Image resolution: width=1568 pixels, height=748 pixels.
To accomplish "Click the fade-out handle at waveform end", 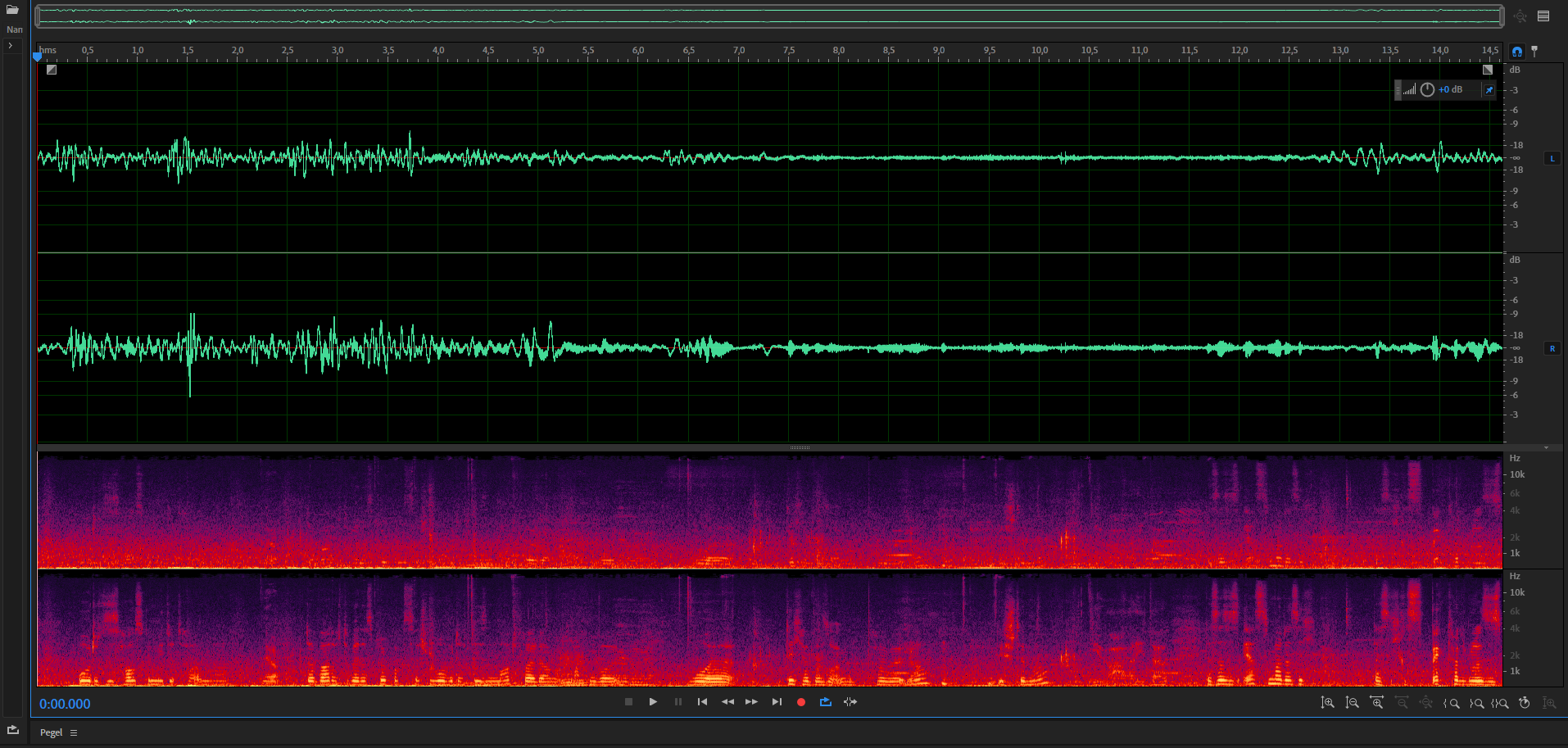I will tap(1488, 70).
